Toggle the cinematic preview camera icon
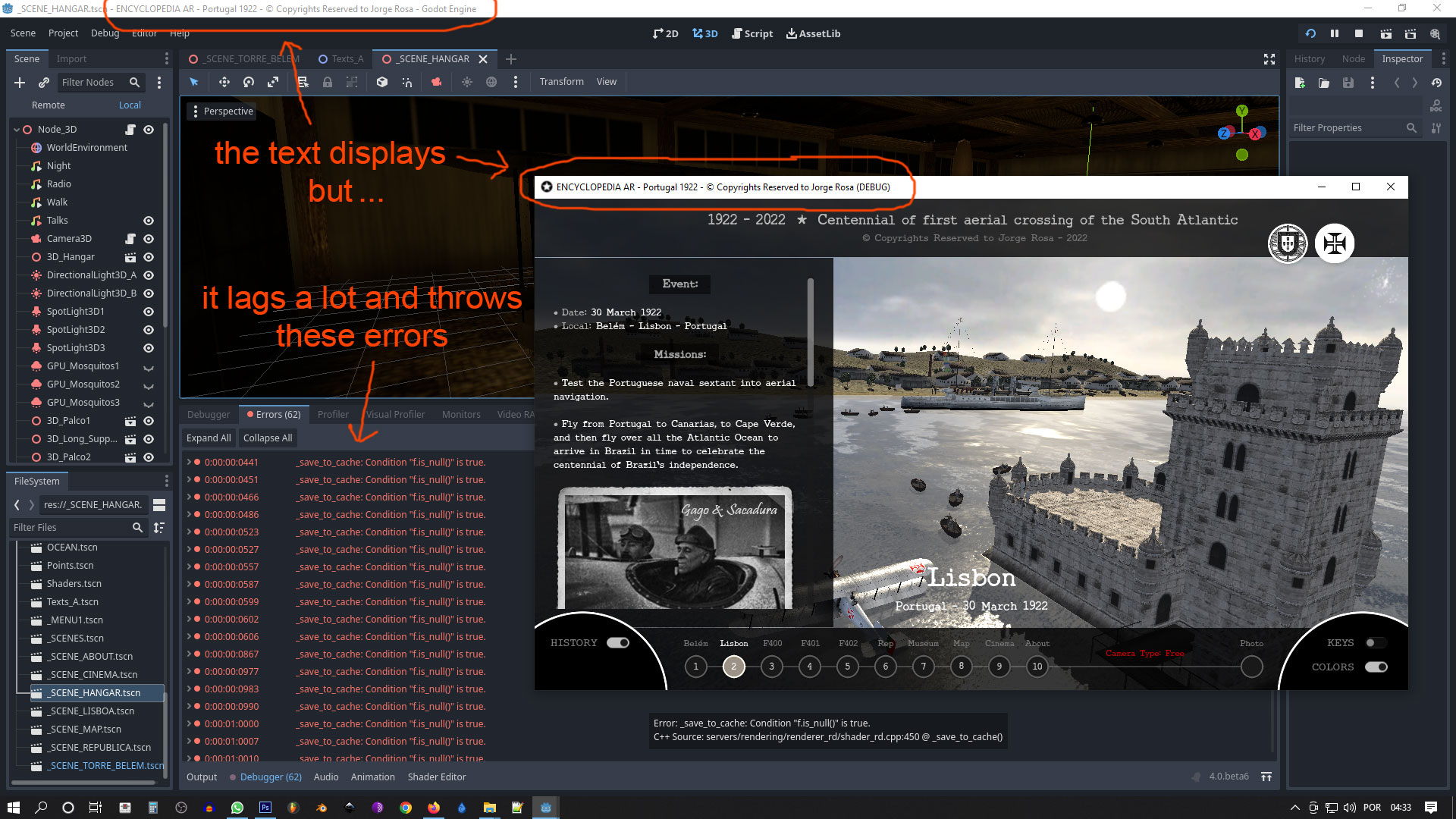 pos(437,82)
